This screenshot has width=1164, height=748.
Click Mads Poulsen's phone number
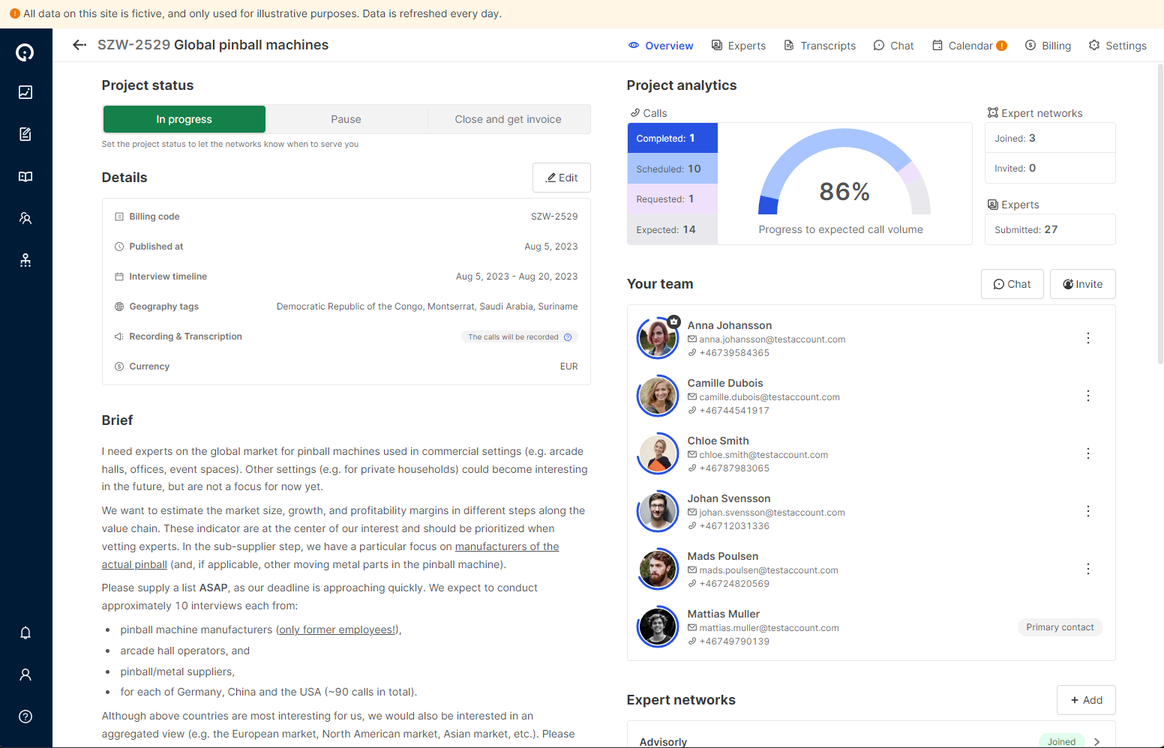point(734,584)
